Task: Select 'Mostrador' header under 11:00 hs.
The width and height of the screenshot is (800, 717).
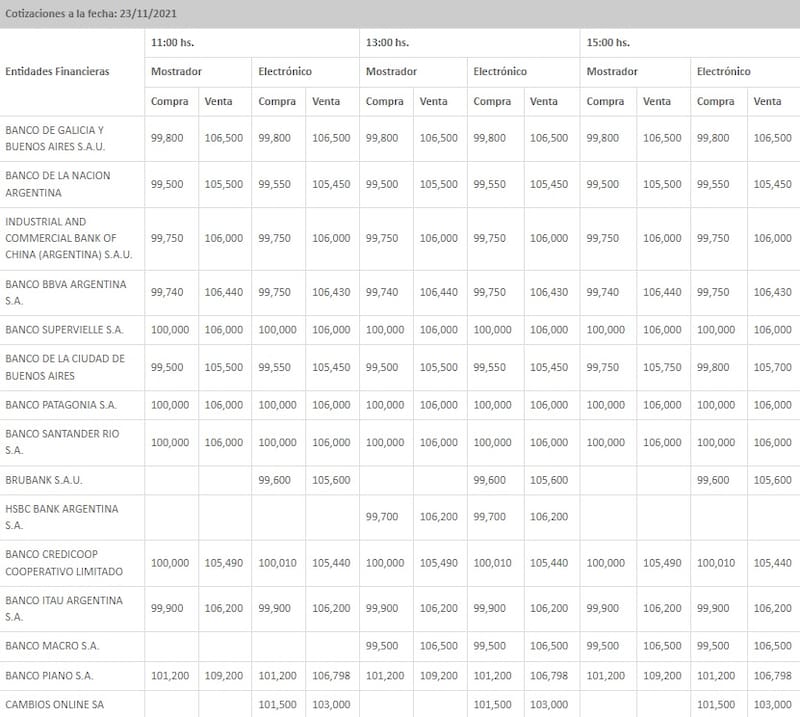Action: click(x=176, y=72)
